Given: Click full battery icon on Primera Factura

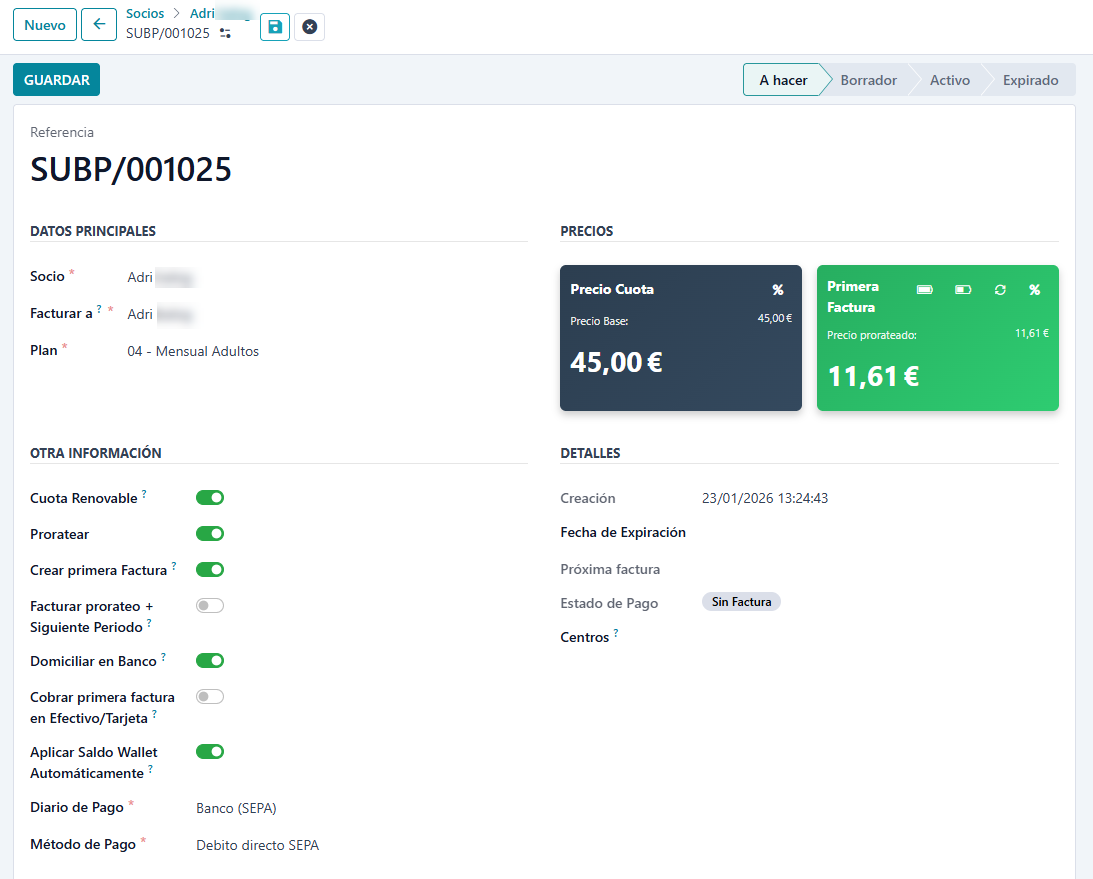Looking at the screenshot, I should point(925,290).
